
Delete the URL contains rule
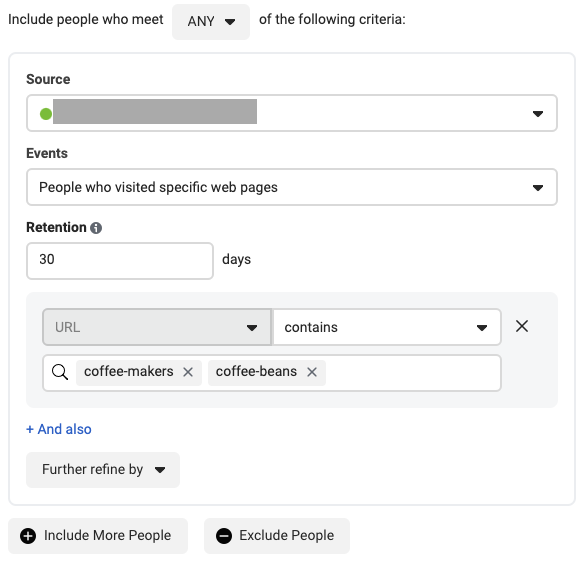(522, 326)
